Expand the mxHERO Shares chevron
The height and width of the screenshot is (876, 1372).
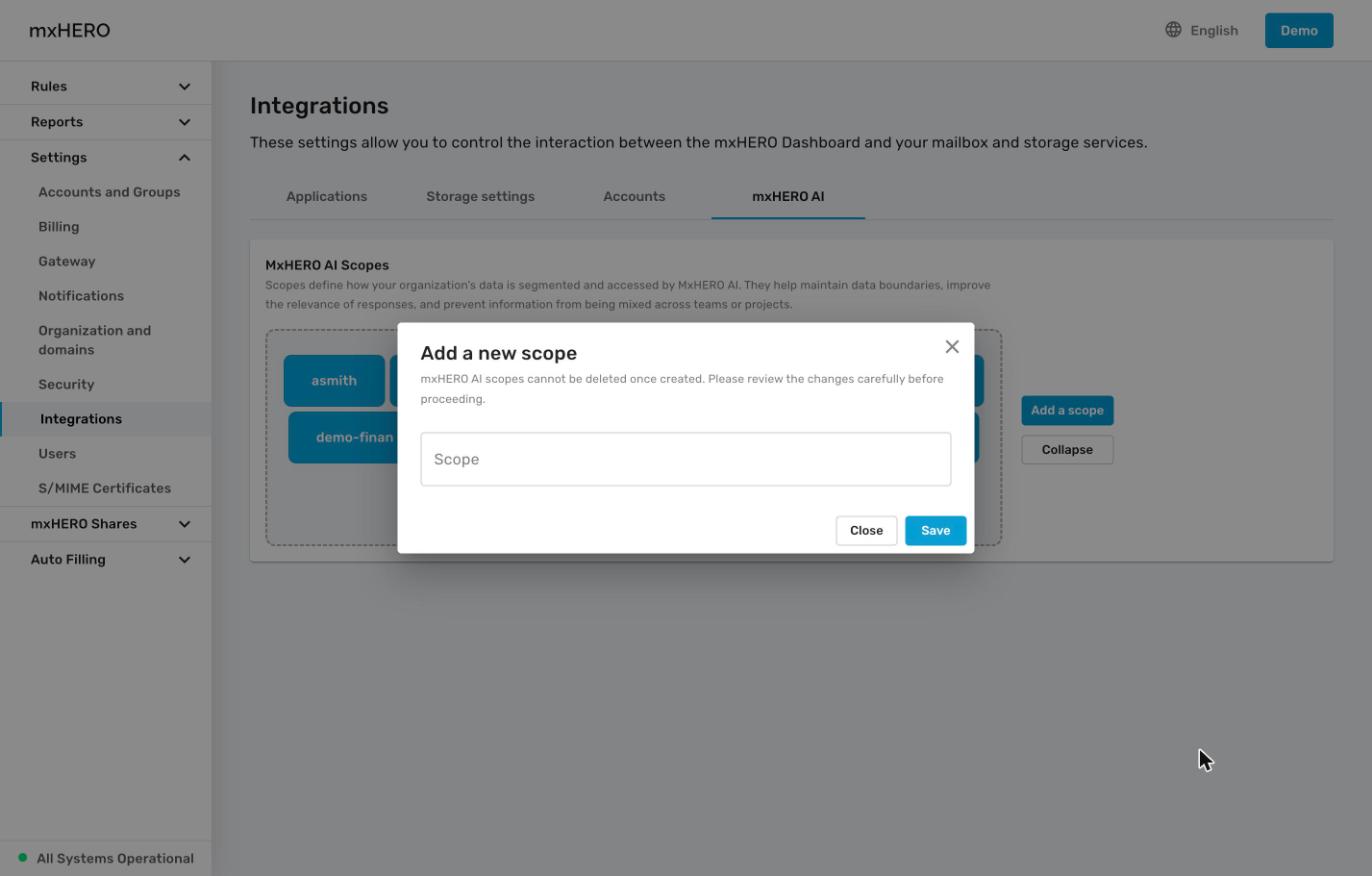pos(184,524)
